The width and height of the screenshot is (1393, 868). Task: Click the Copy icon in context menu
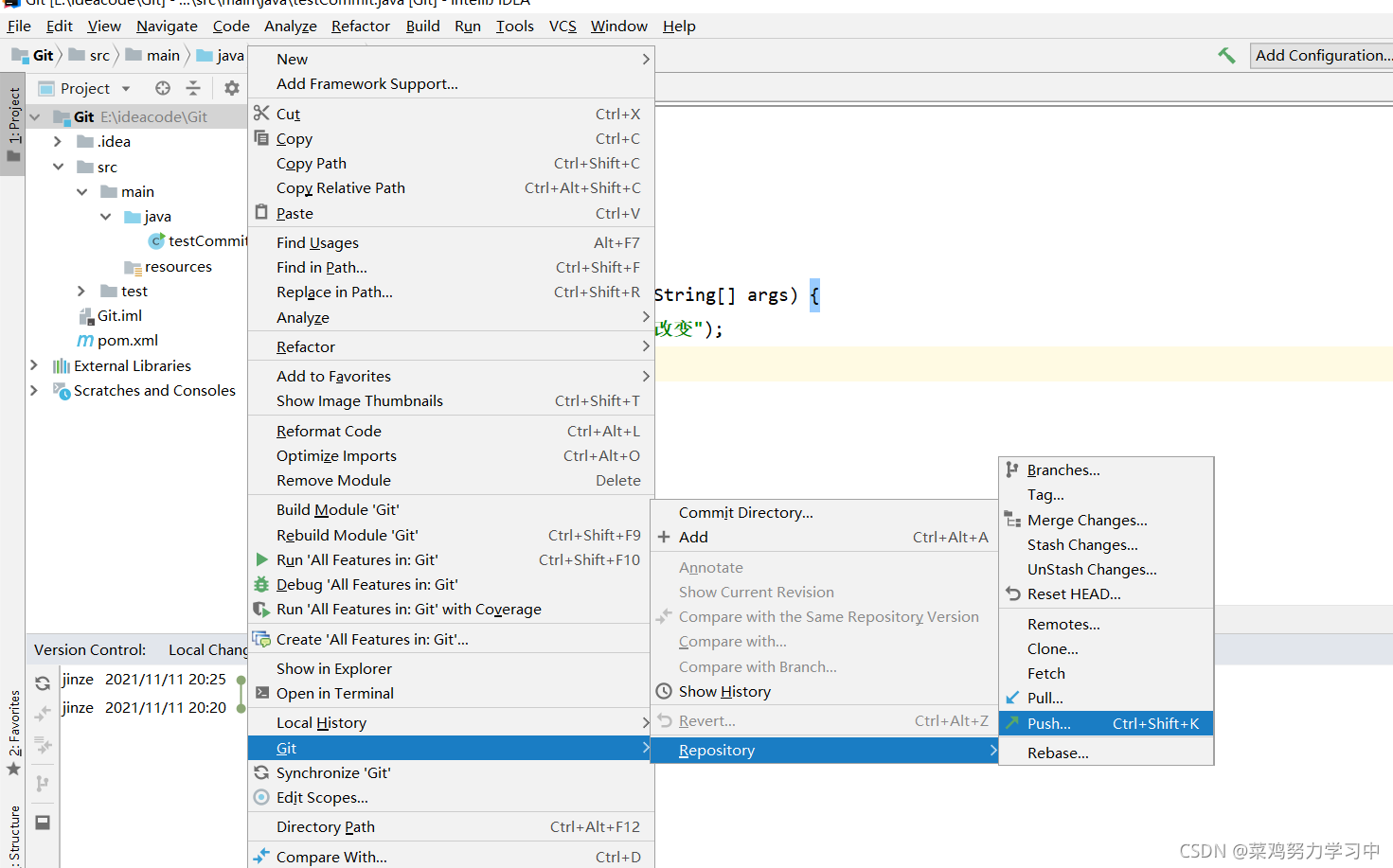point(262,138)
